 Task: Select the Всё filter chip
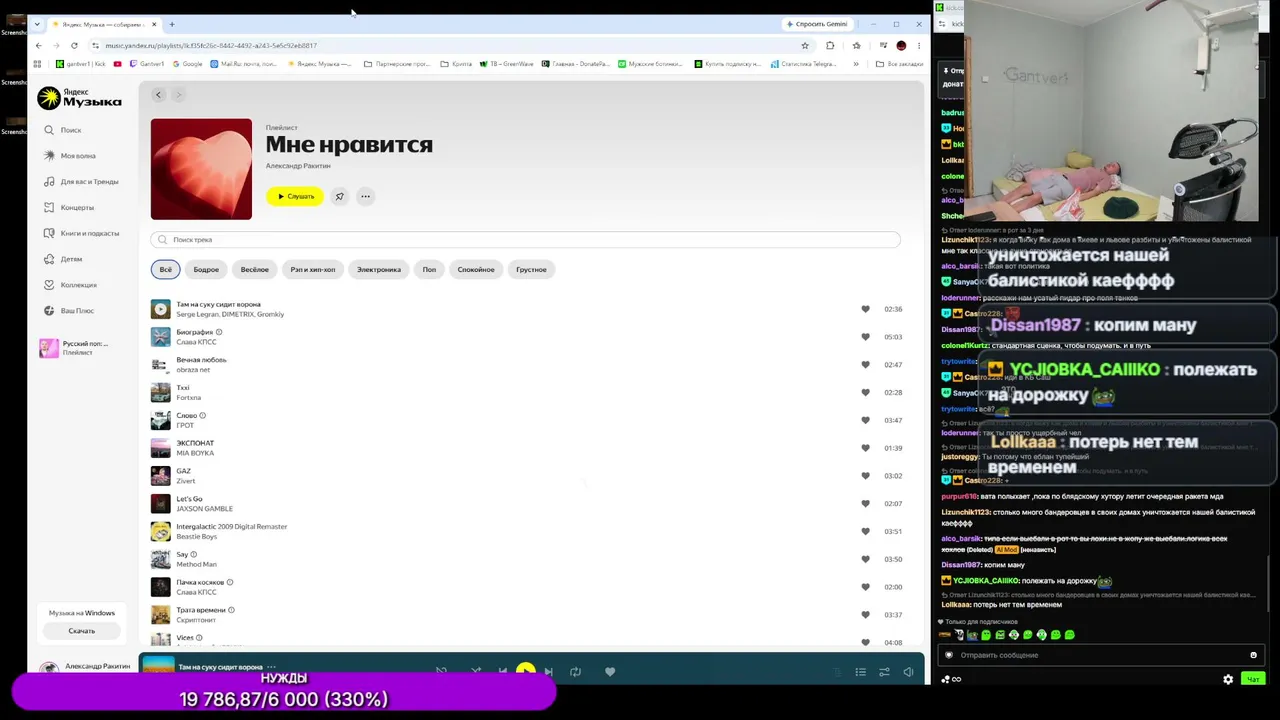coord(166,269)
